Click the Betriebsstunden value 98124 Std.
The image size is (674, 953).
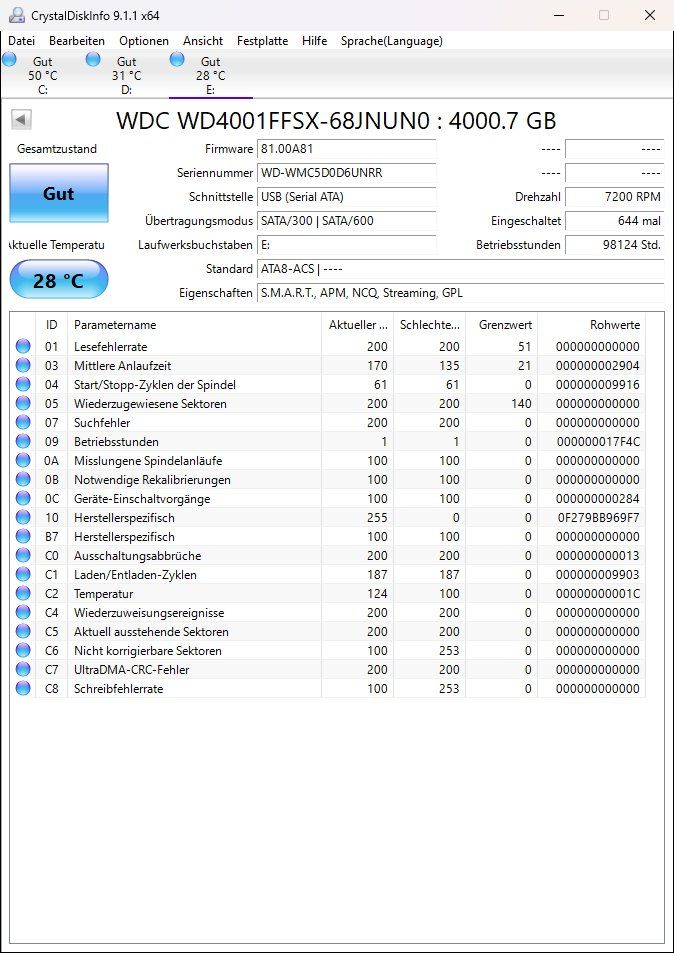614,245
